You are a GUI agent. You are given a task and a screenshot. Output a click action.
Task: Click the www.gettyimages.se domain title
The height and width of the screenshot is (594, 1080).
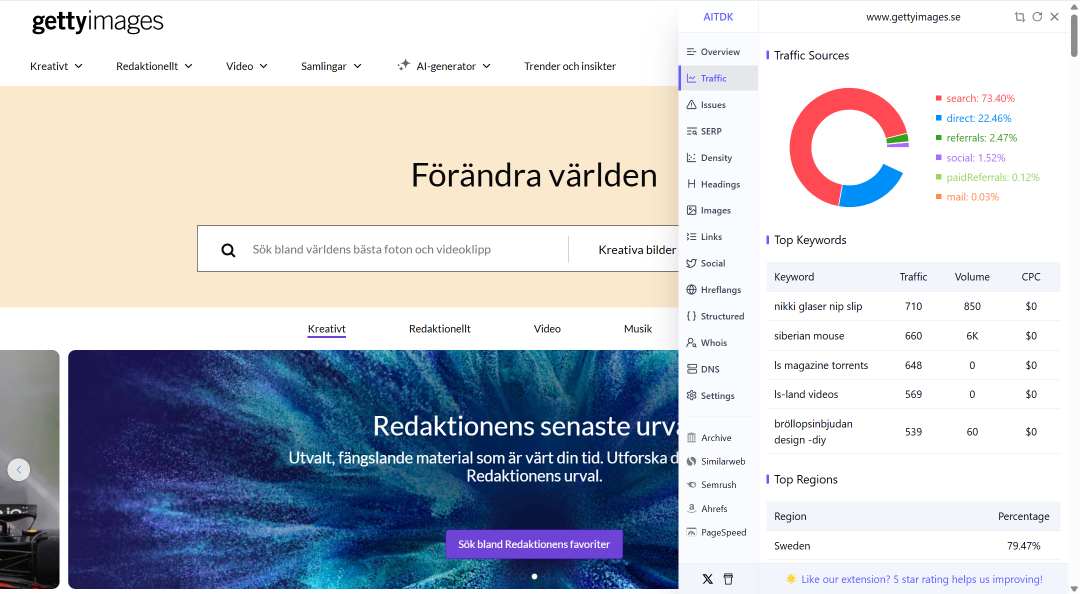coord(913,17)
